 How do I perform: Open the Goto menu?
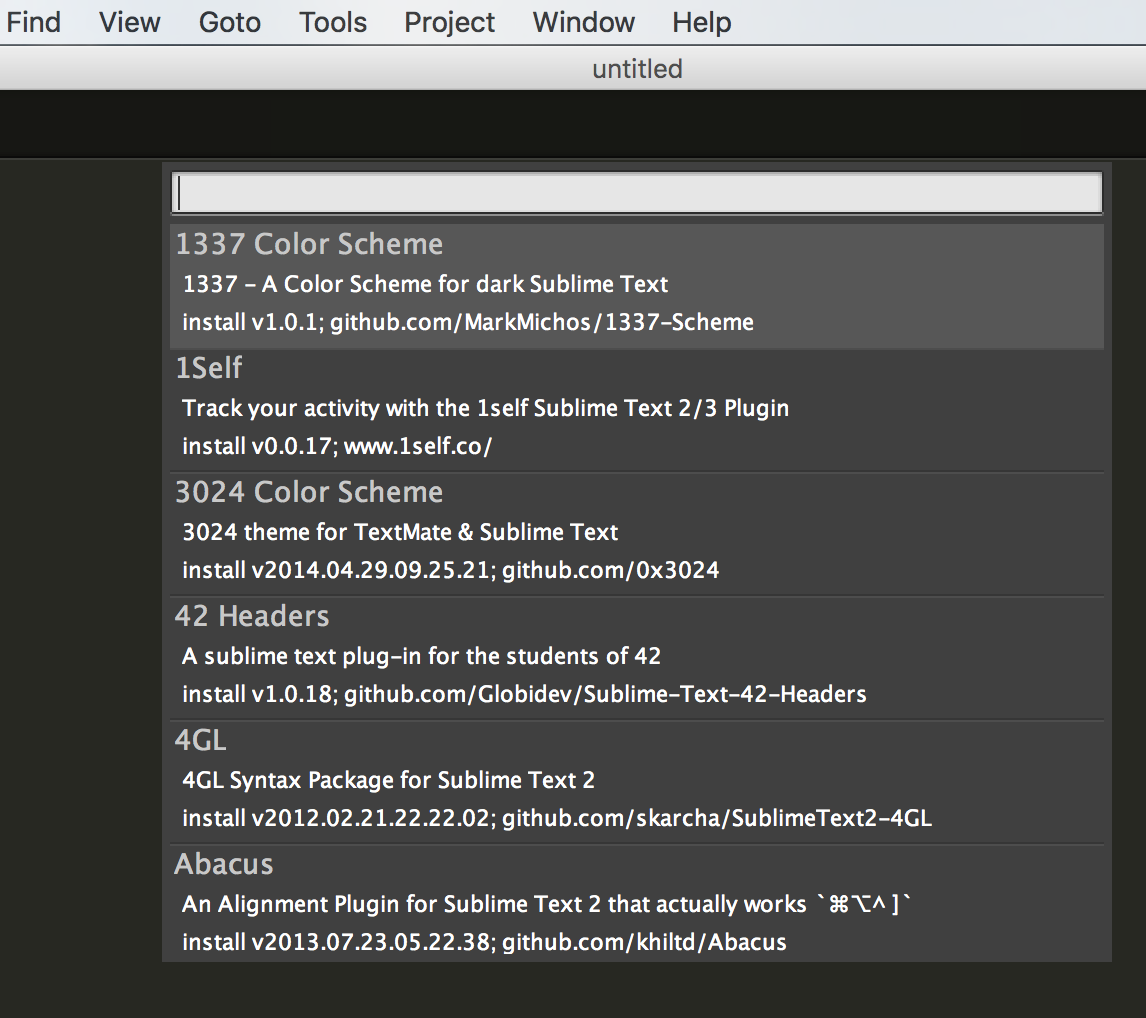point(229,22)
